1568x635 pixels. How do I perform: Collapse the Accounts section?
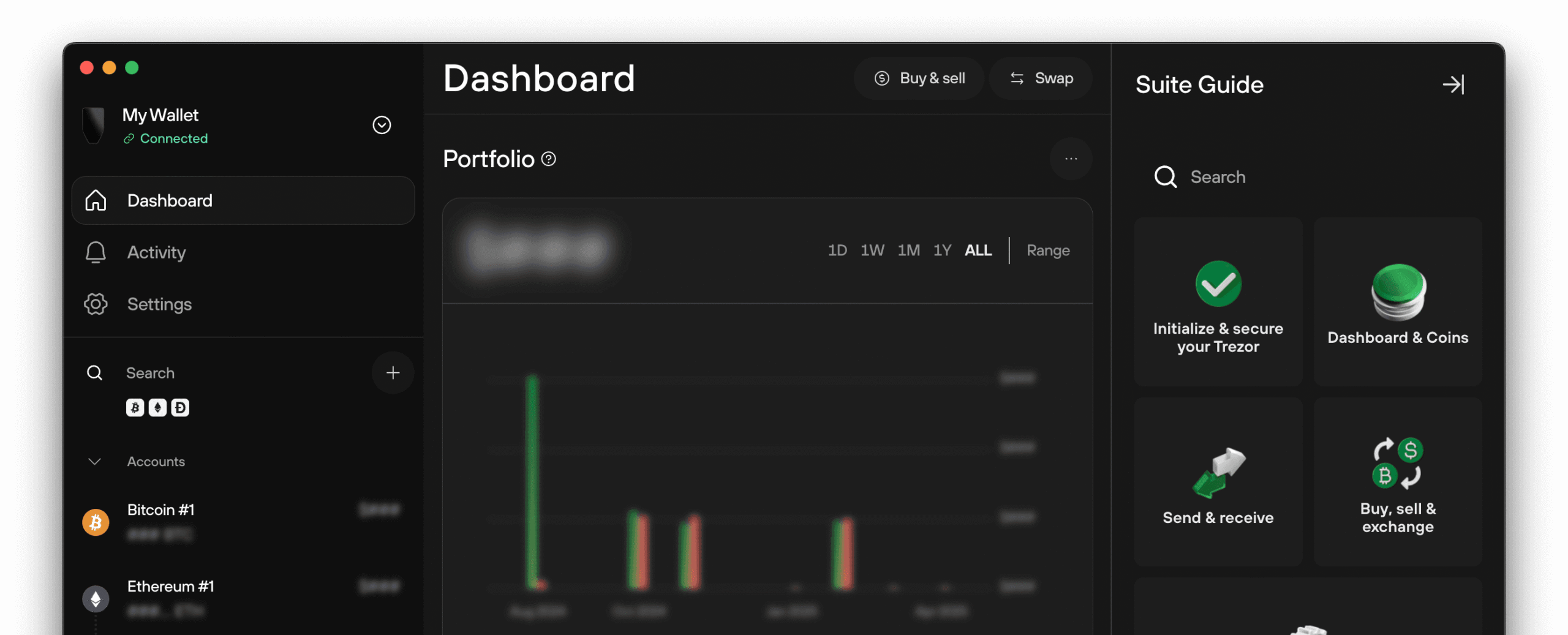(94, 462)
